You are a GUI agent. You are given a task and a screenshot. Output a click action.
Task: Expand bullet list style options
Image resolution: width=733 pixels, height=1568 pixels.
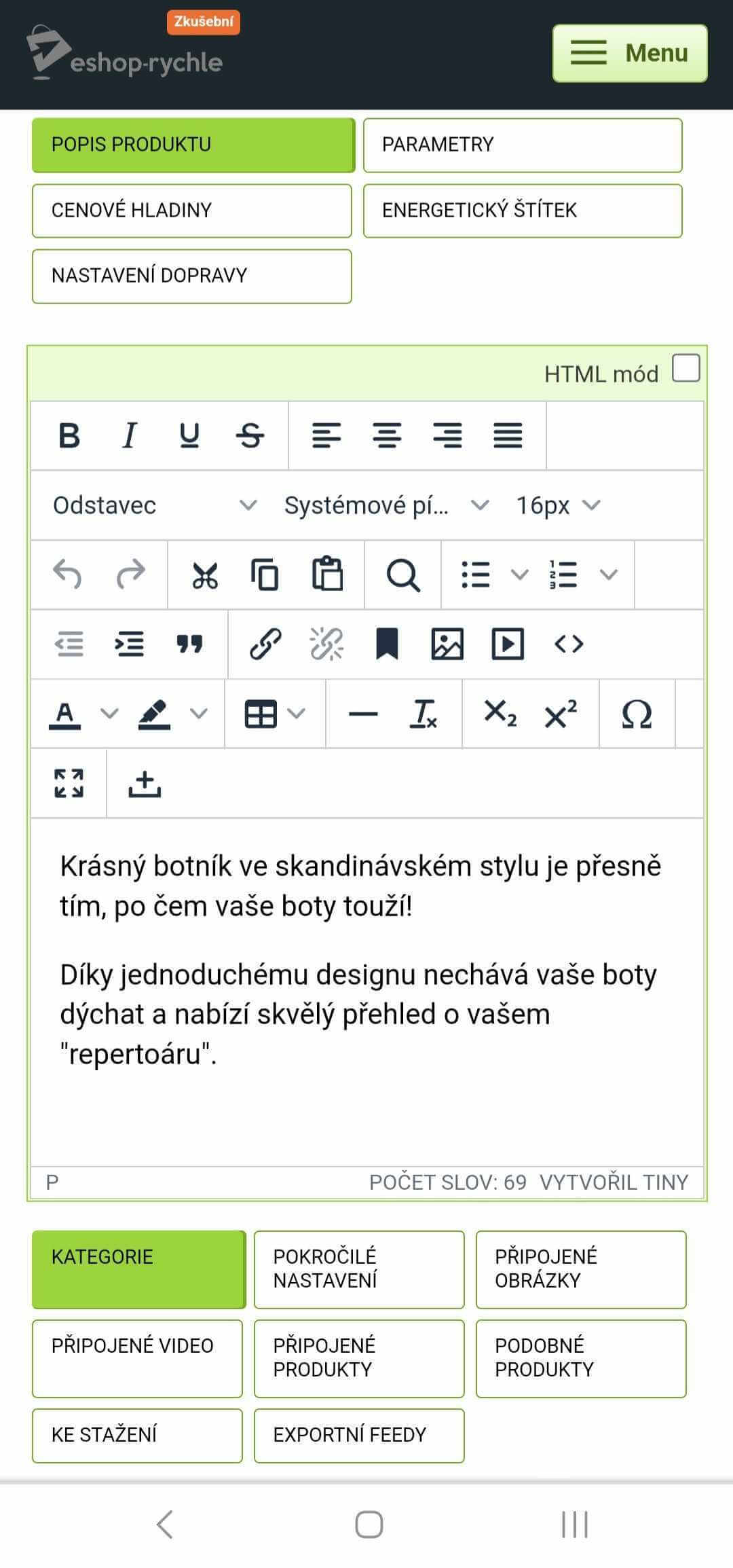519,575
